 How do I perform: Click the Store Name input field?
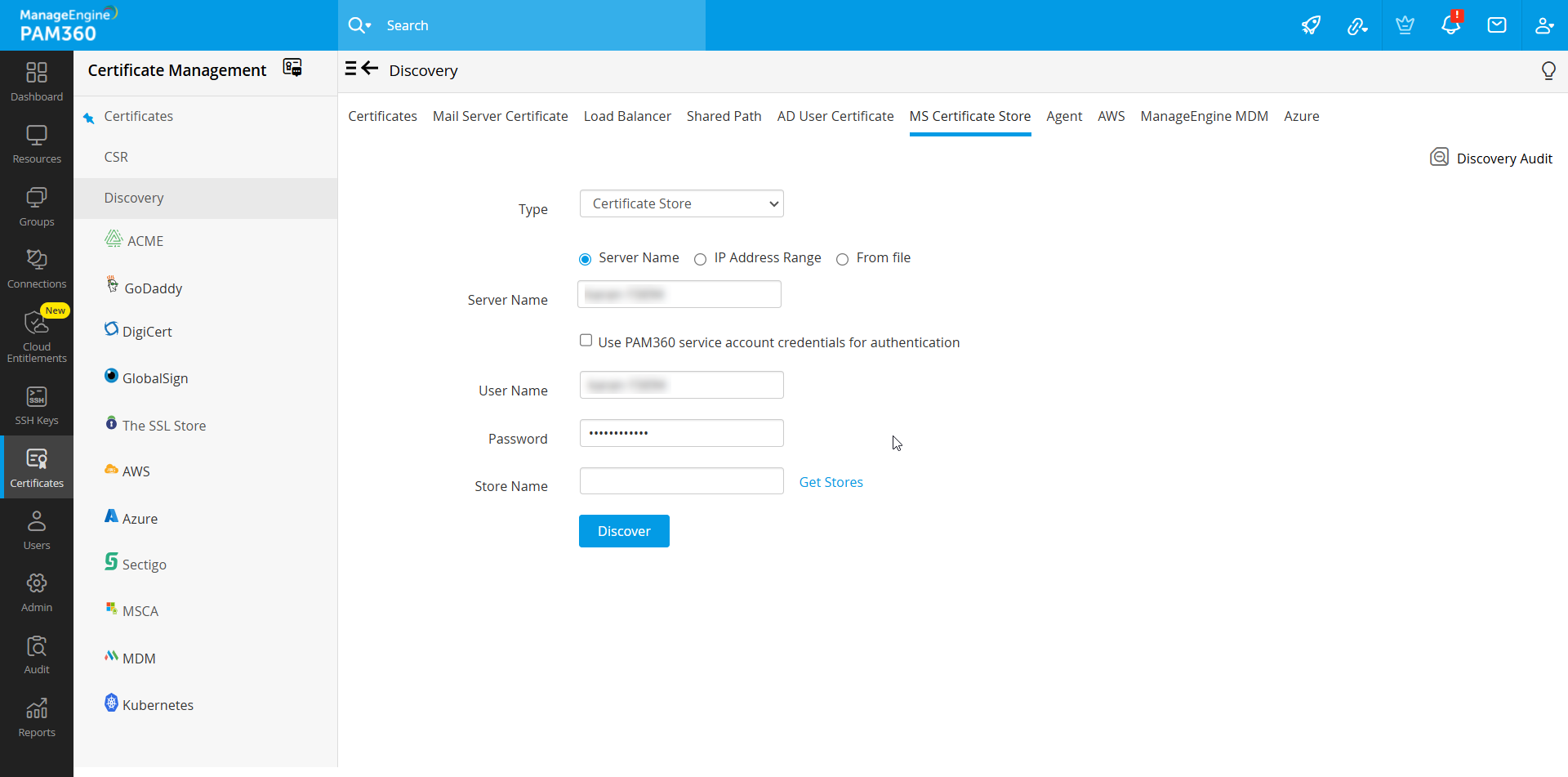[x=681, y=481]
